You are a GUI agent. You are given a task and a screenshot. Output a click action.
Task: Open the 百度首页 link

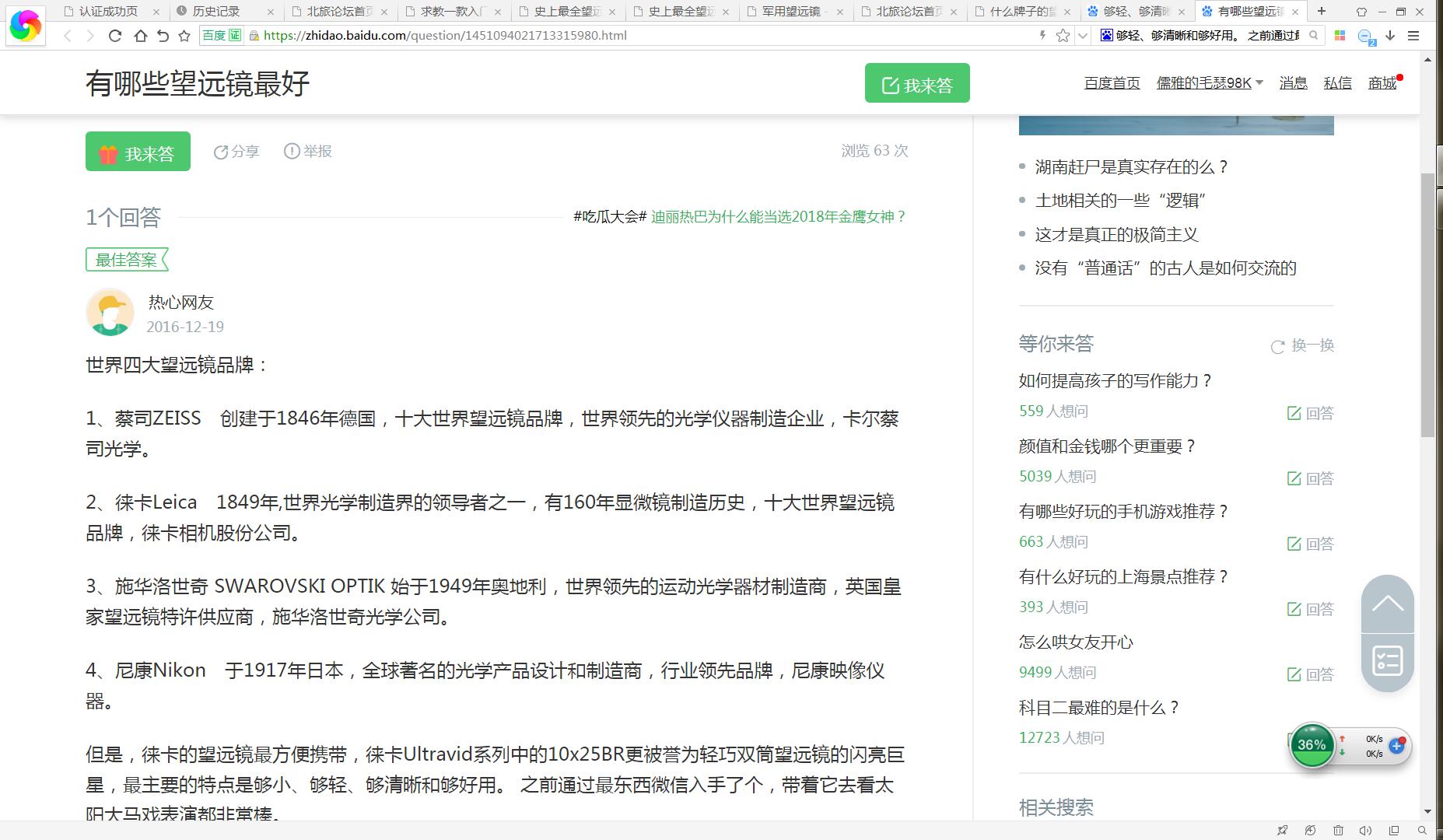[x=1112, y=83]
